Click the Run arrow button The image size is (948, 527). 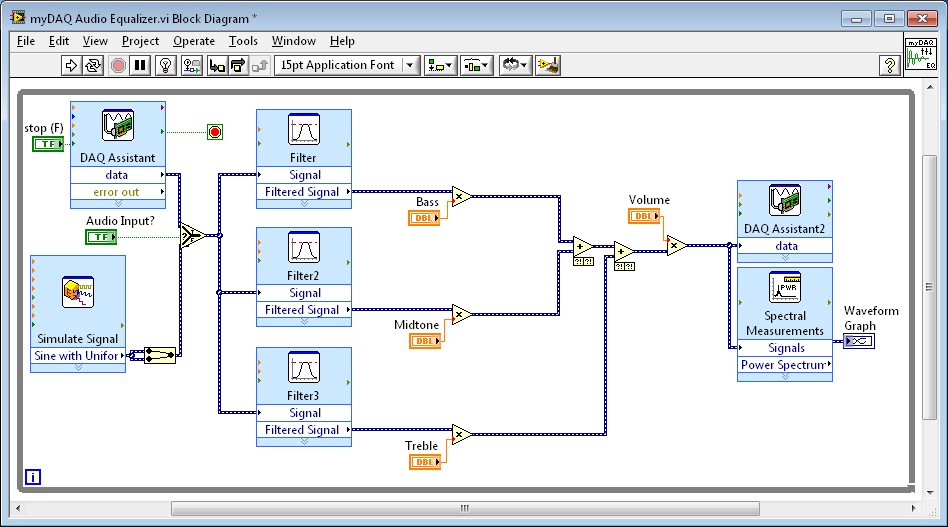pos(71,65)
